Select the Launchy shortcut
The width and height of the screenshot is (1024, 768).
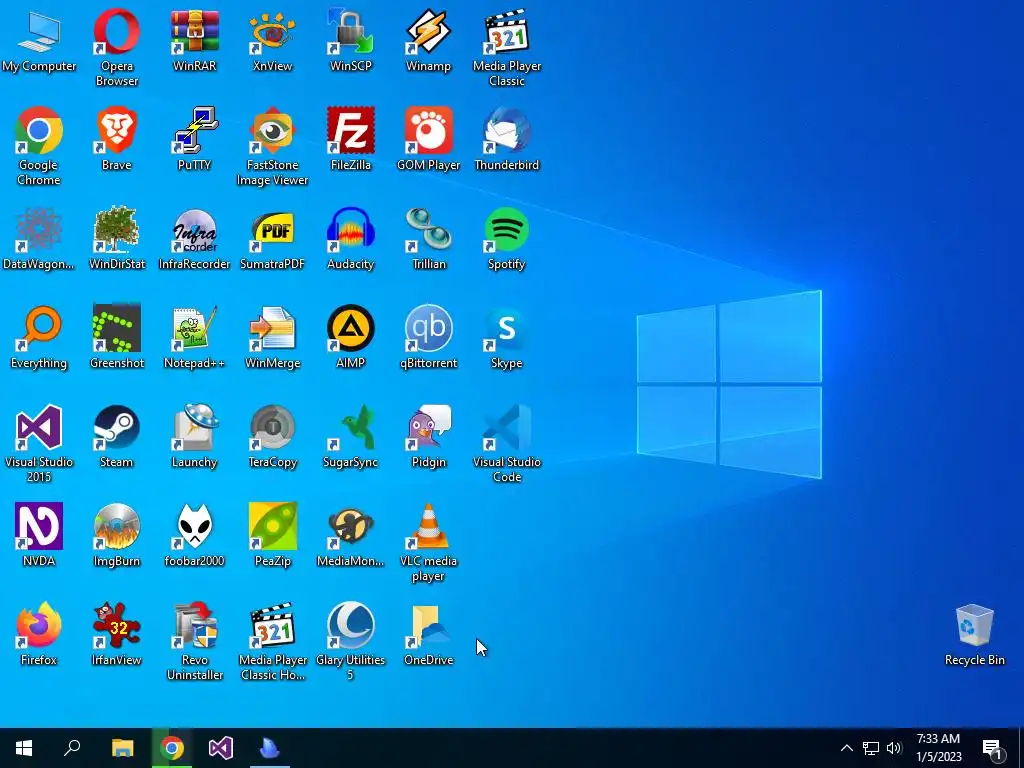[x=194, y=437]
